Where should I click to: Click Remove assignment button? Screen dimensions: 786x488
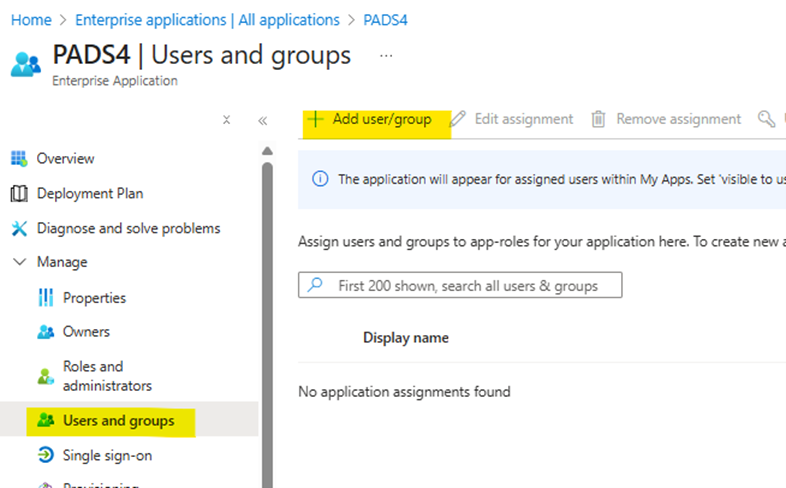(666, 119)
